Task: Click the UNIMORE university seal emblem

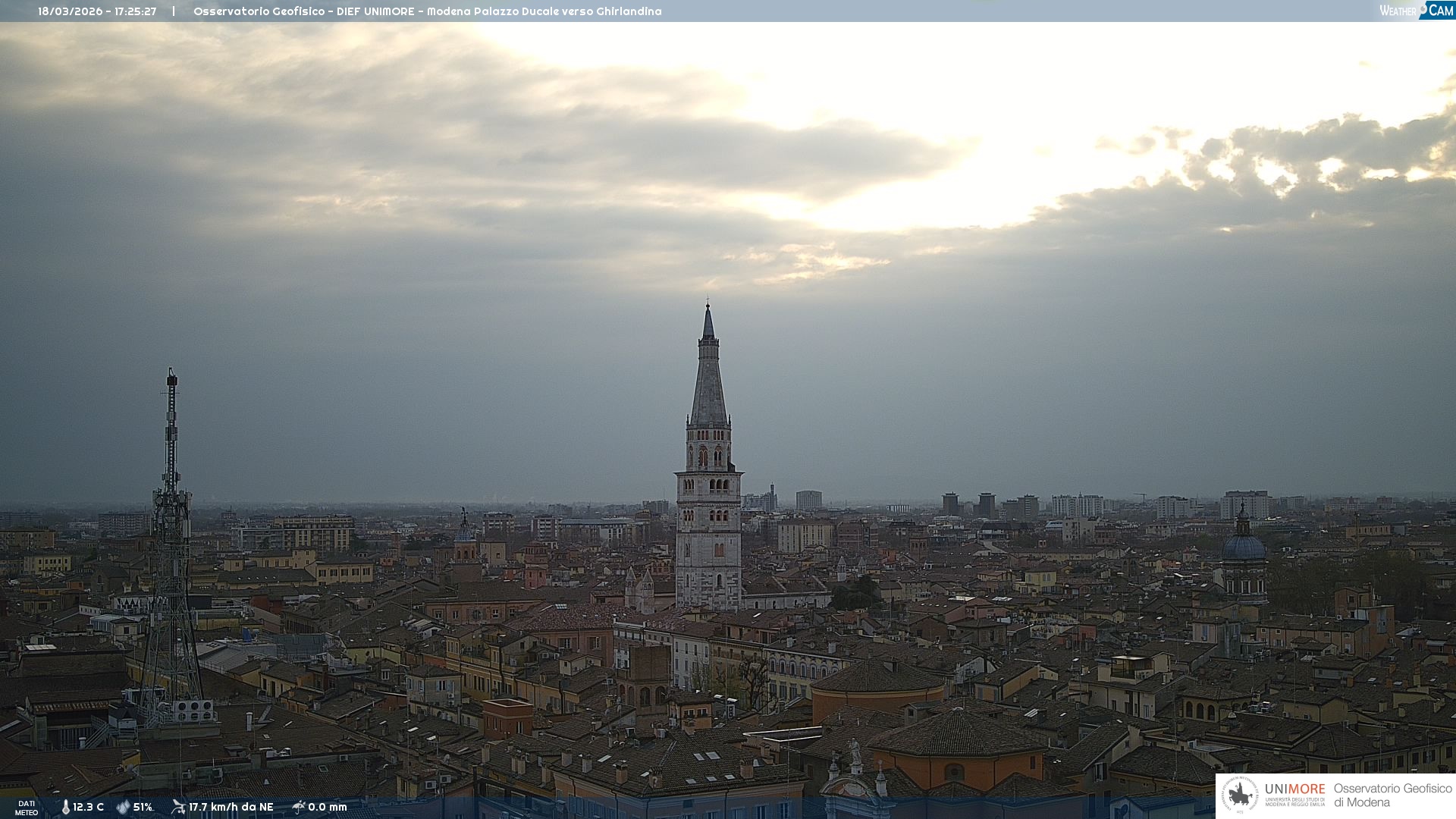Action: (1240, 795)
